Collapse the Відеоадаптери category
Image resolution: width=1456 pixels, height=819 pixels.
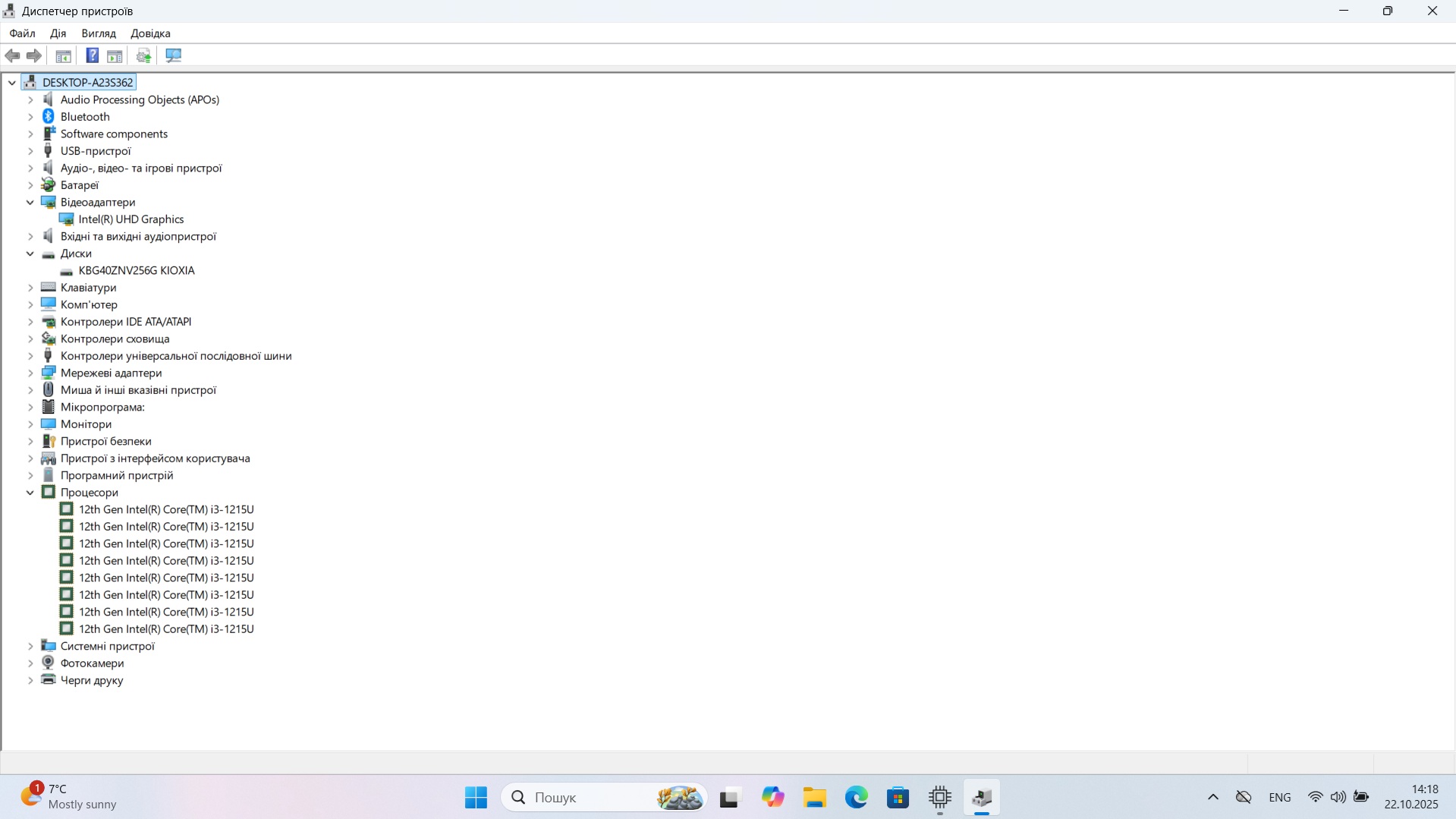click(x=30, y=202)
